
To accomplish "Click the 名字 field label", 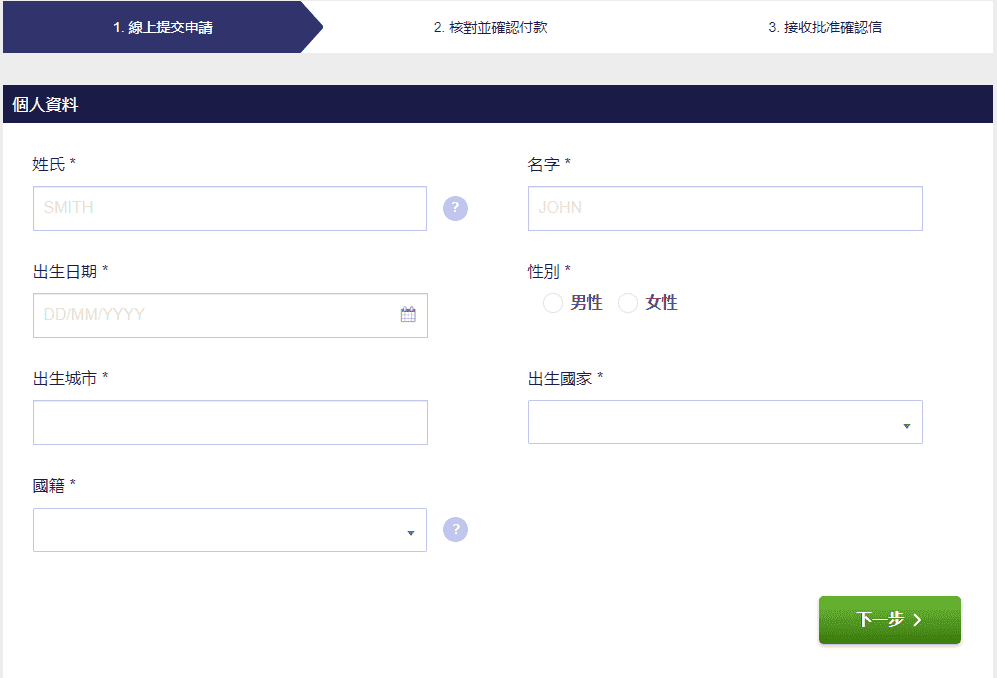I will pos(549,164).
